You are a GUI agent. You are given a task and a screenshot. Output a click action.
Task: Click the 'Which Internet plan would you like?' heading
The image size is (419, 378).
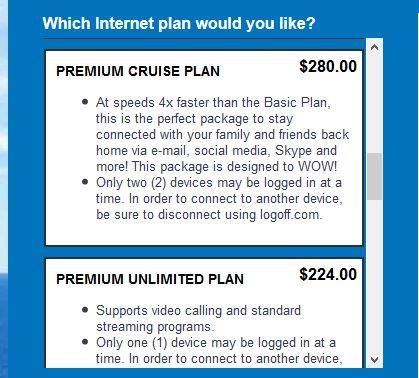(x=179, y=24)
